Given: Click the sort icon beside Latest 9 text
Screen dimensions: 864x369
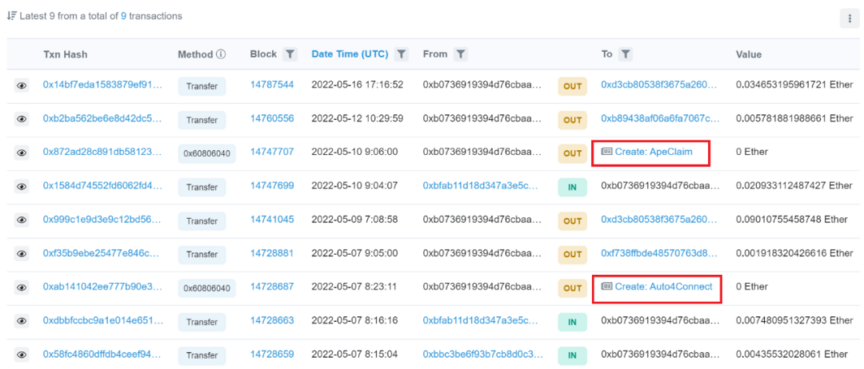Looking at the screenshot, I should (11, 17).
